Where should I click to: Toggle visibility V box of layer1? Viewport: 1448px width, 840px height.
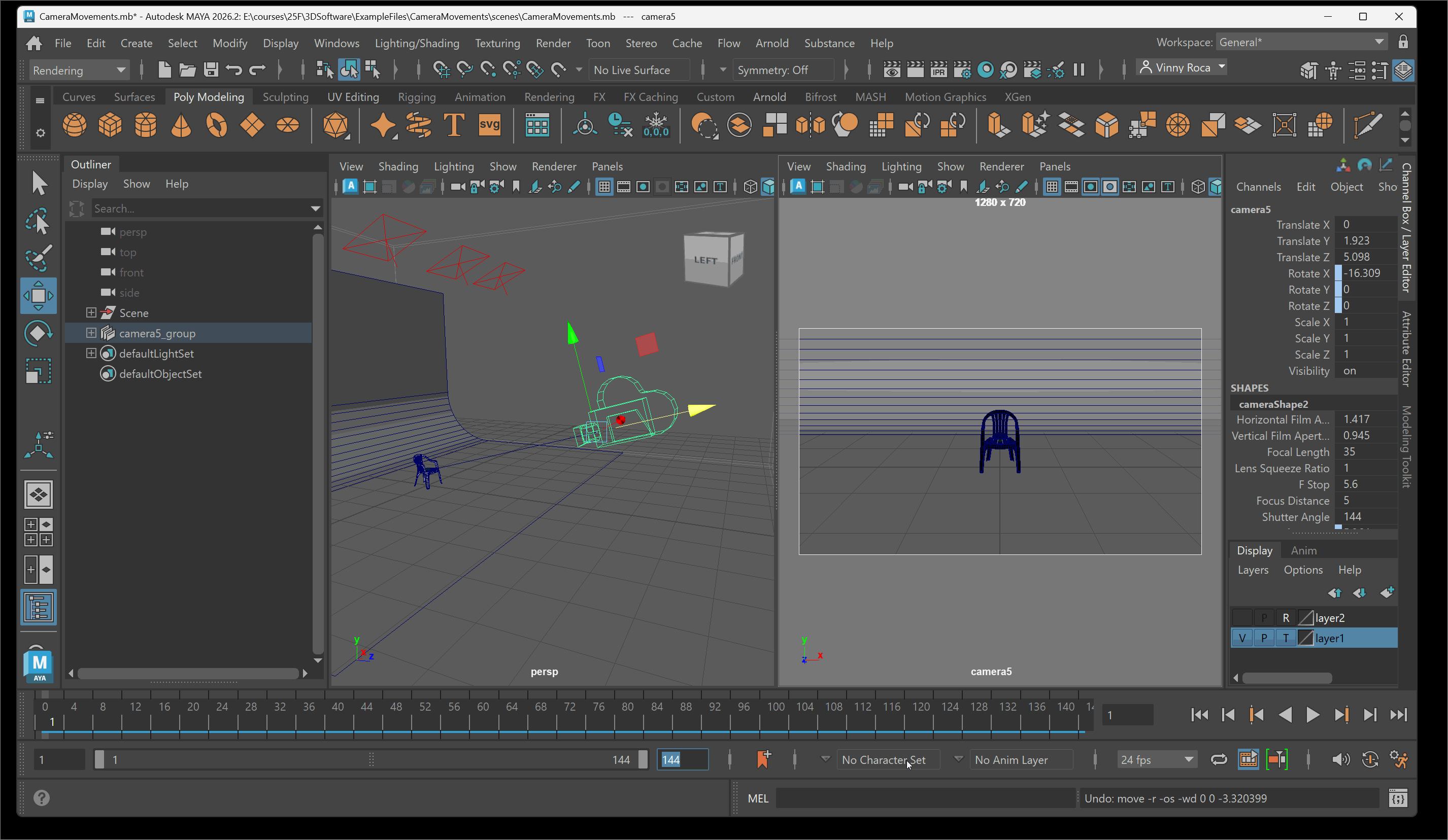coord(1242,638)
